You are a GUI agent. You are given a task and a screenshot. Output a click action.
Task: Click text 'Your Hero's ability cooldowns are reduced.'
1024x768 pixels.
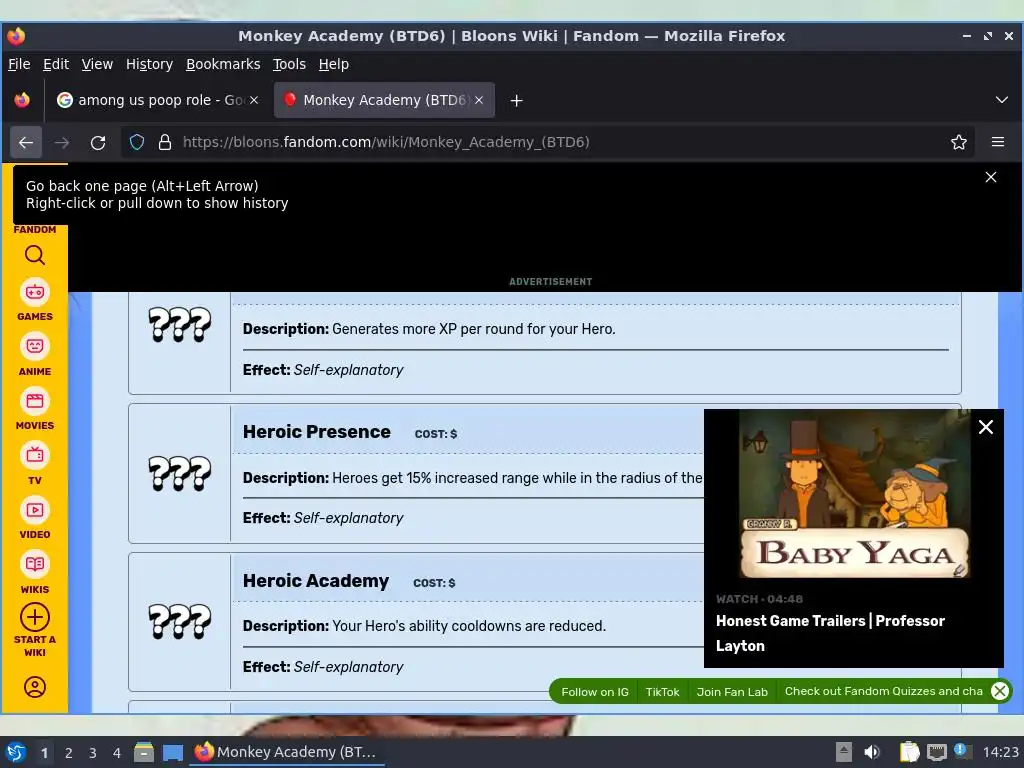469,626
